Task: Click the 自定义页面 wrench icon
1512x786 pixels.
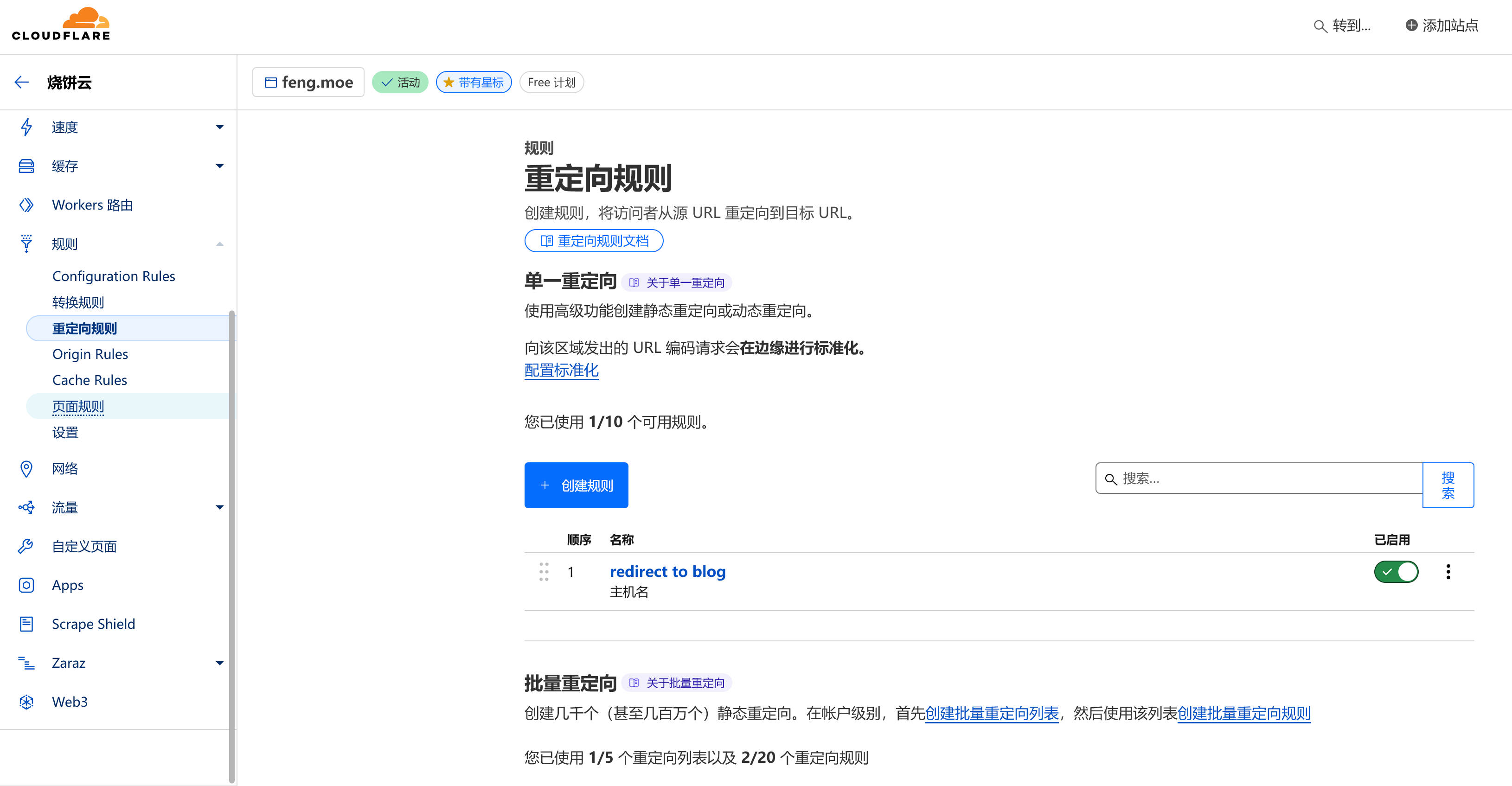Action: [26, 546]
